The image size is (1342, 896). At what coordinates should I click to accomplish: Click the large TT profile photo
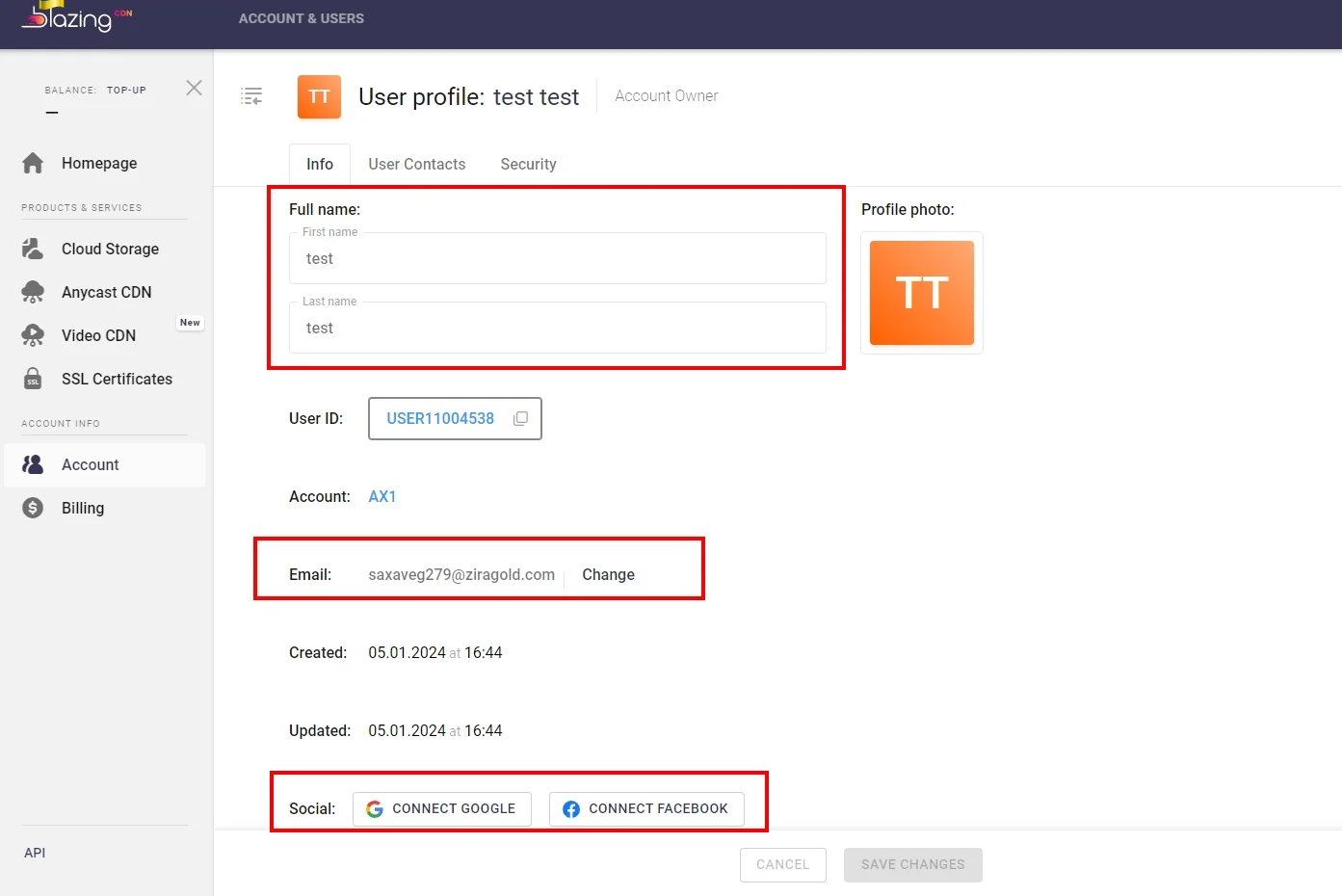(922, 293)
